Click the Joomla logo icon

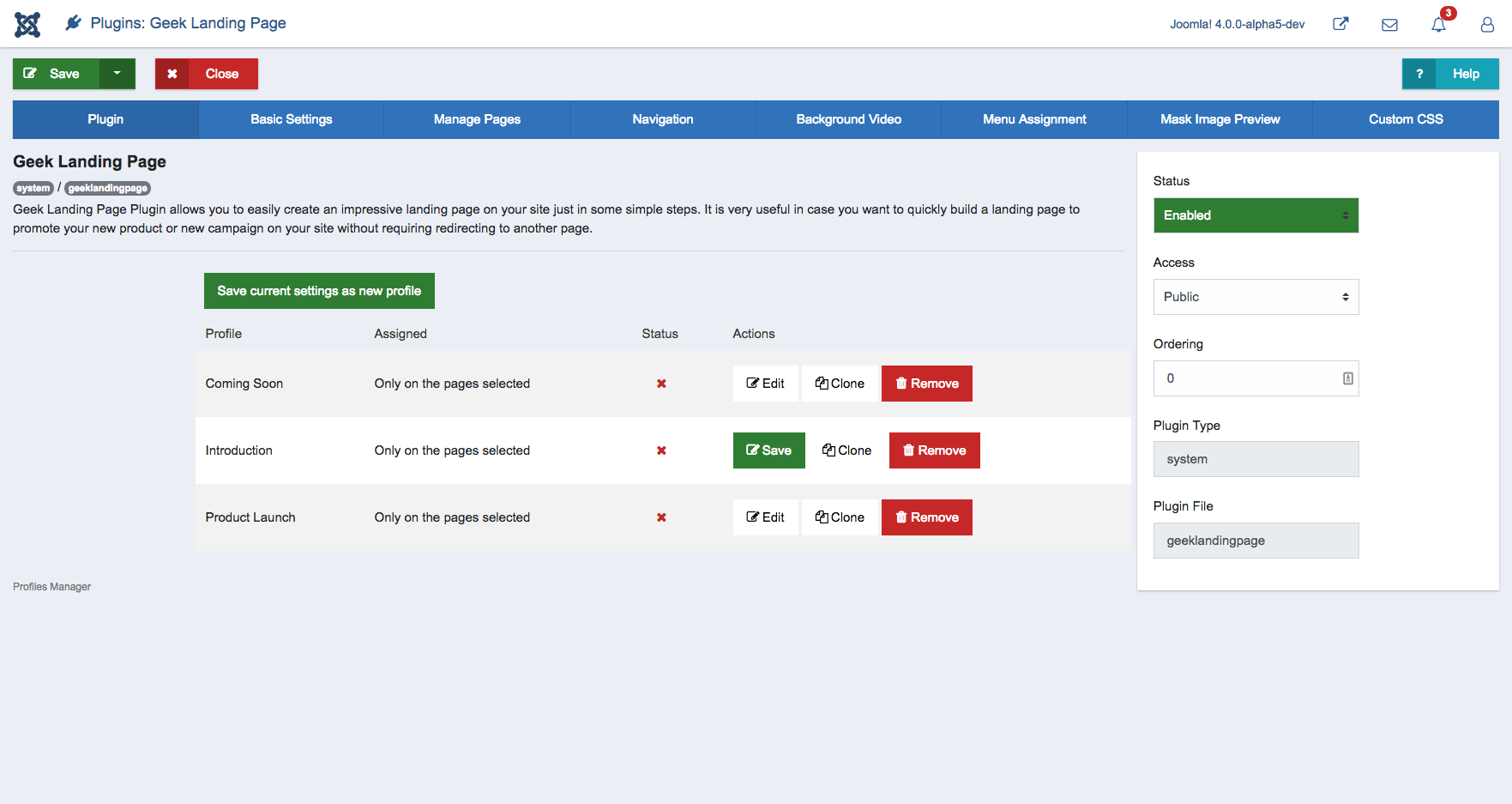27,24
